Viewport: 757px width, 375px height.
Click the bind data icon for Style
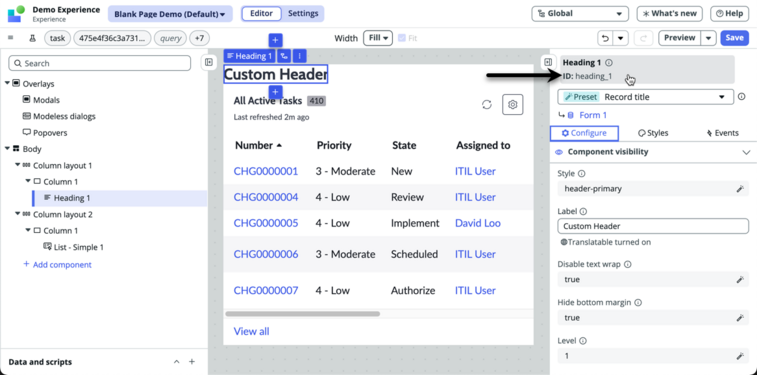[740, 189]
